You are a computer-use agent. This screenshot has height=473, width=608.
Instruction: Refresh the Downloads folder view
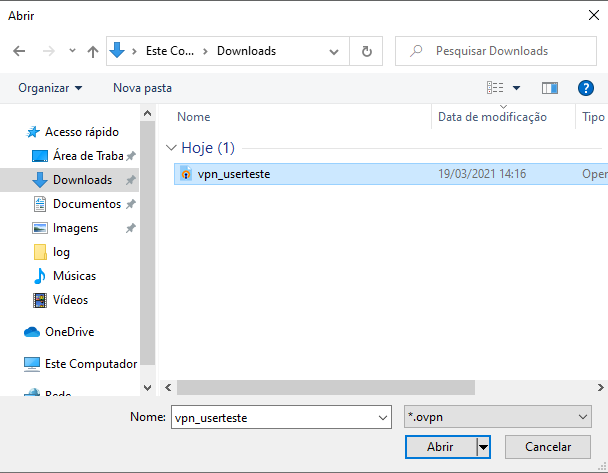tap(367, 51)
